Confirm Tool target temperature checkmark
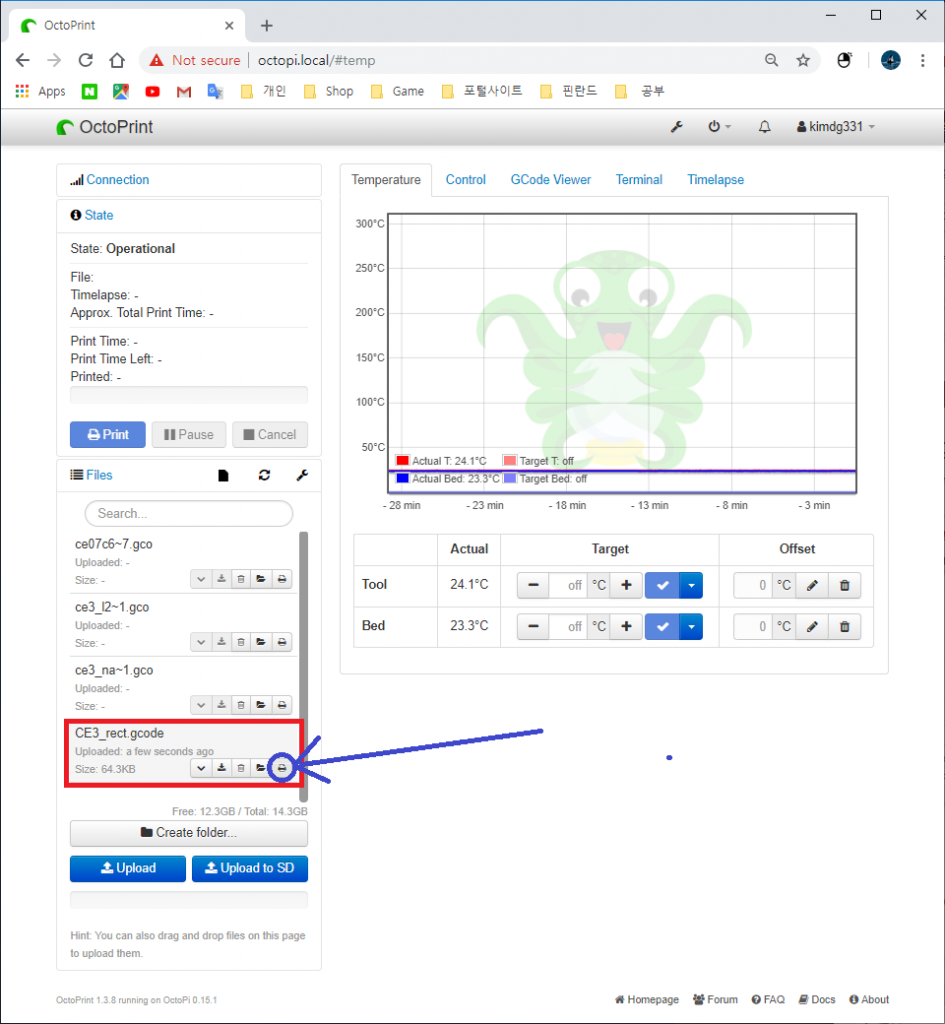 coord(662,585)
